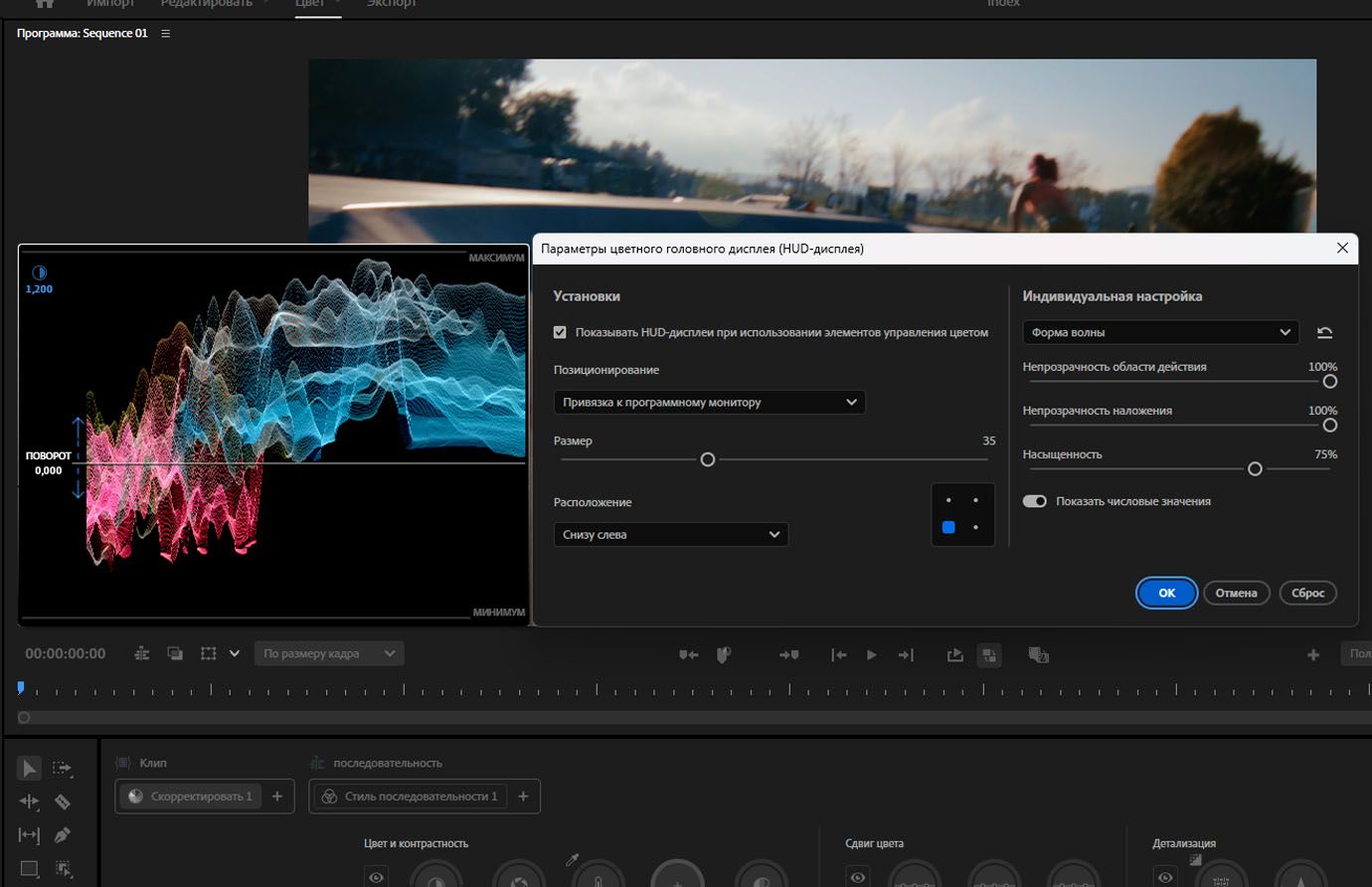1372x887 pixels.
Task: Uncheck Показывать HUD-дисплеи checkbox
Action: point(560,332)
